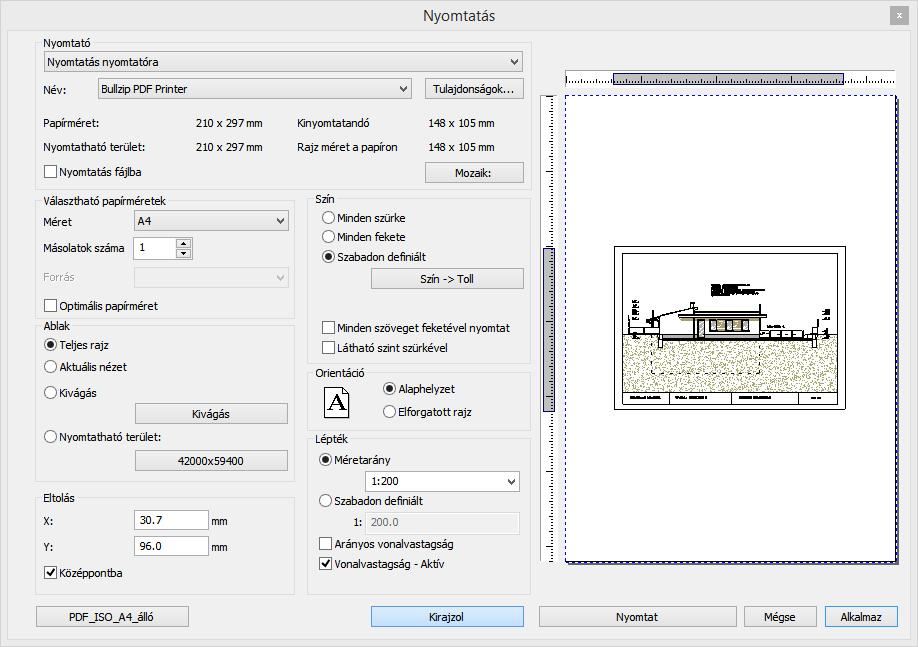Select Nyomtatható terület radio button
Image resolution: width=918 pixels, height=647 pixels.
click(51, 437)
